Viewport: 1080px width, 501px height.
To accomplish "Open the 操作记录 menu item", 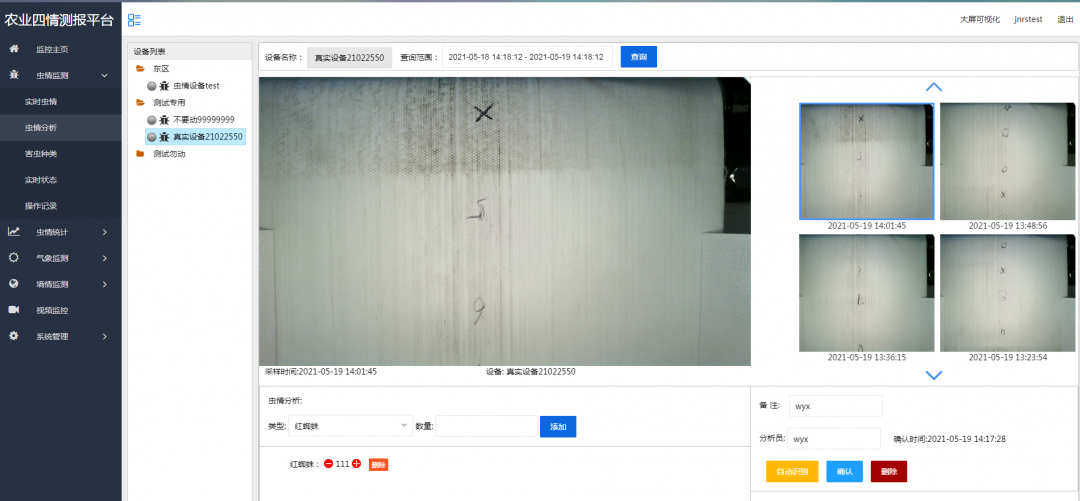I will (x=41, y=206).
